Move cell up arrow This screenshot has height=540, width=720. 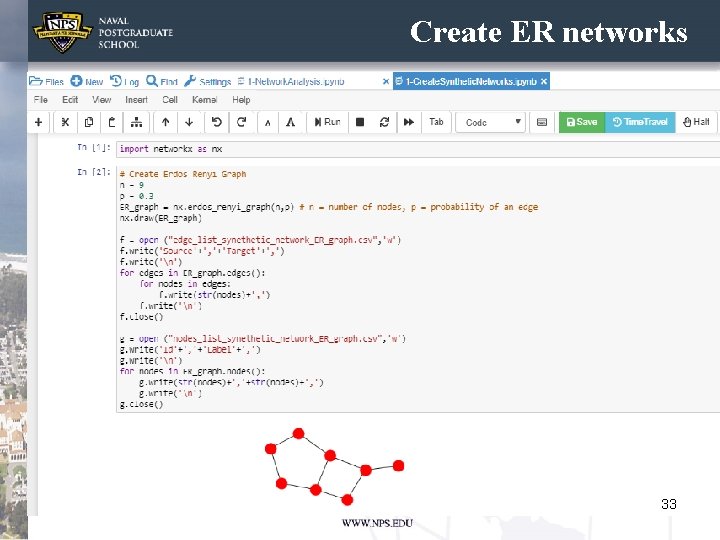click(166, 122)
